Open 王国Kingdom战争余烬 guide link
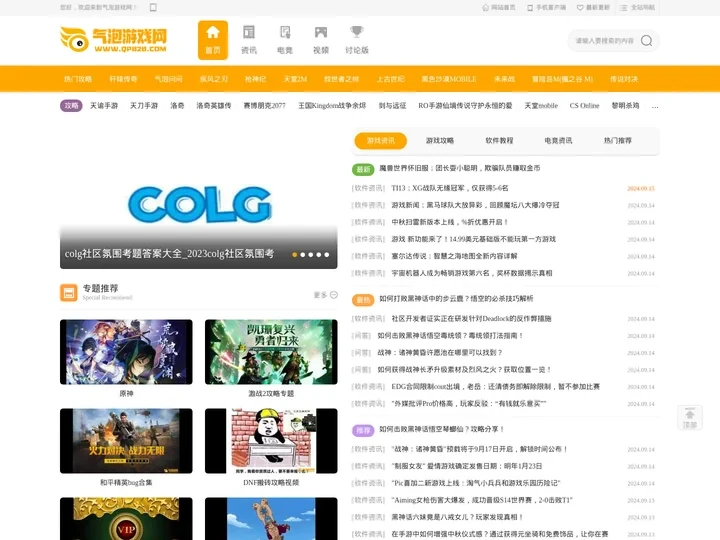The width and height of the screenshot is (720, 540). [332, 106]
